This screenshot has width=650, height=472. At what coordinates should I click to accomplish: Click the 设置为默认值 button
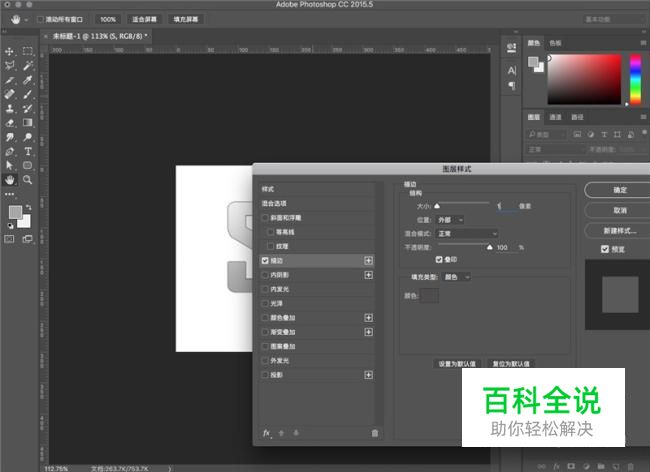pos(457,363)
